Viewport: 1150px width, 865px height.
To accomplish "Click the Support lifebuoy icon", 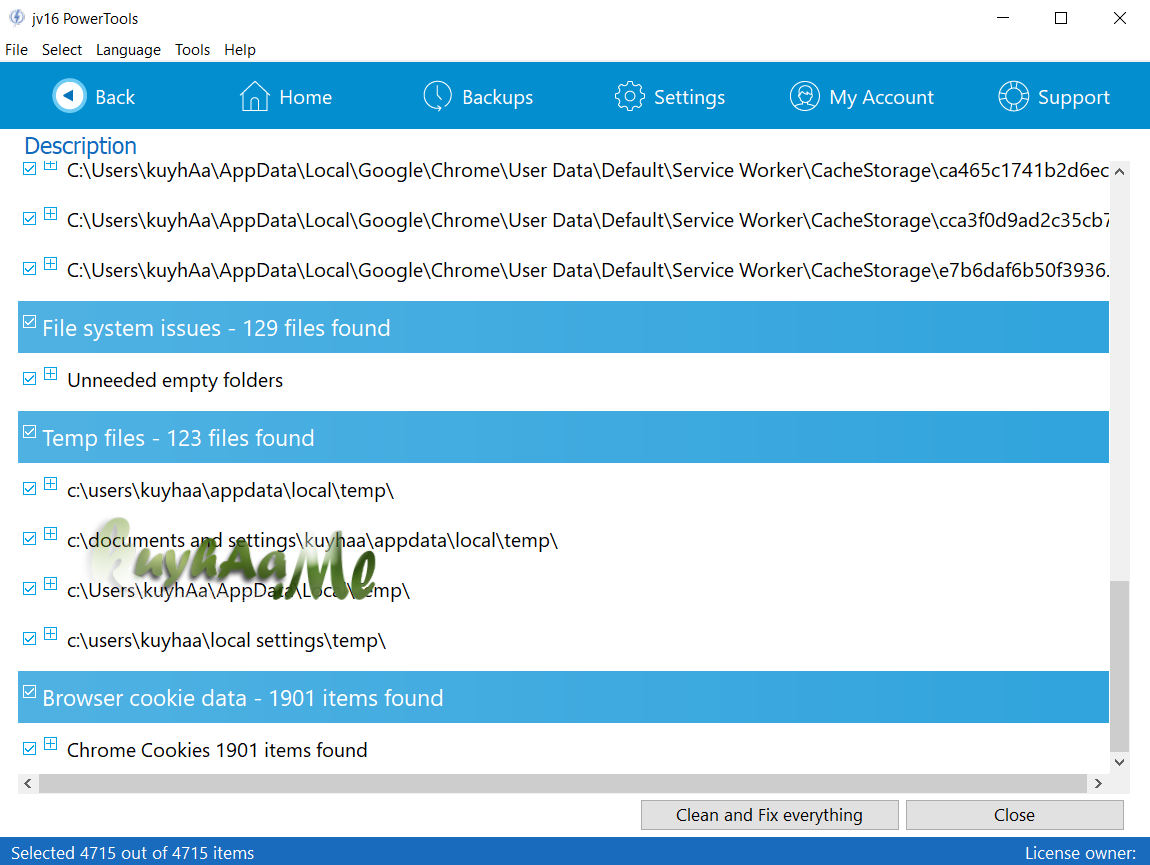I will (1014, 96).
